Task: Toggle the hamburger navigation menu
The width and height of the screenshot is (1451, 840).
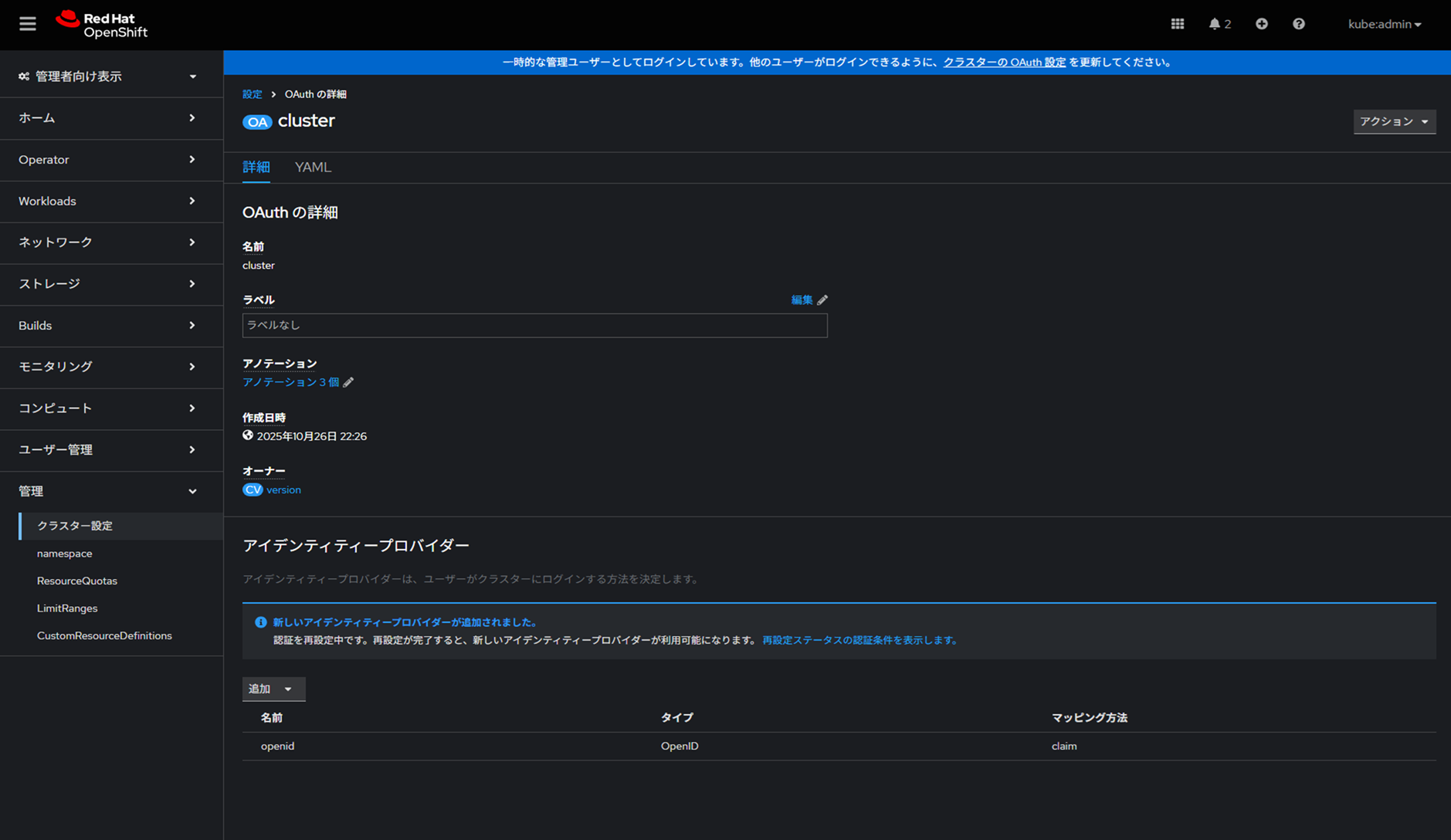Action: click(28, 24)
